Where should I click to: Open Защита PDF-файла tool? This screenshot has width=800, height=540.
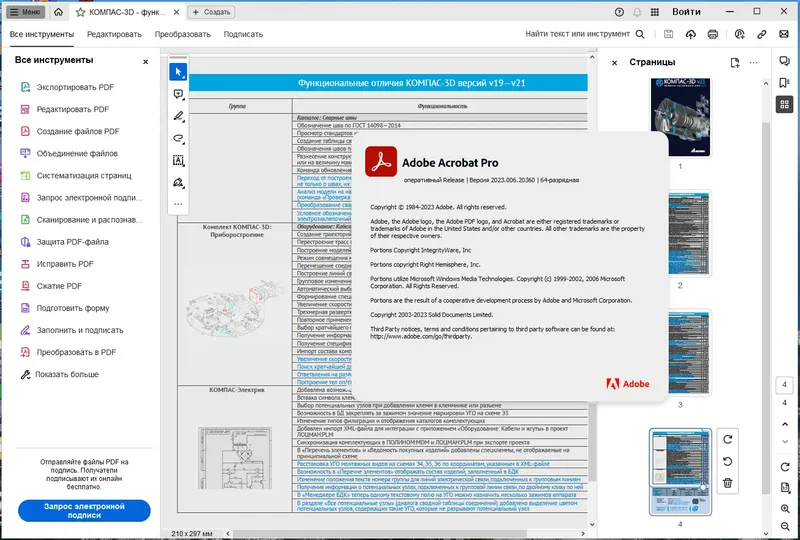point(64,242)
